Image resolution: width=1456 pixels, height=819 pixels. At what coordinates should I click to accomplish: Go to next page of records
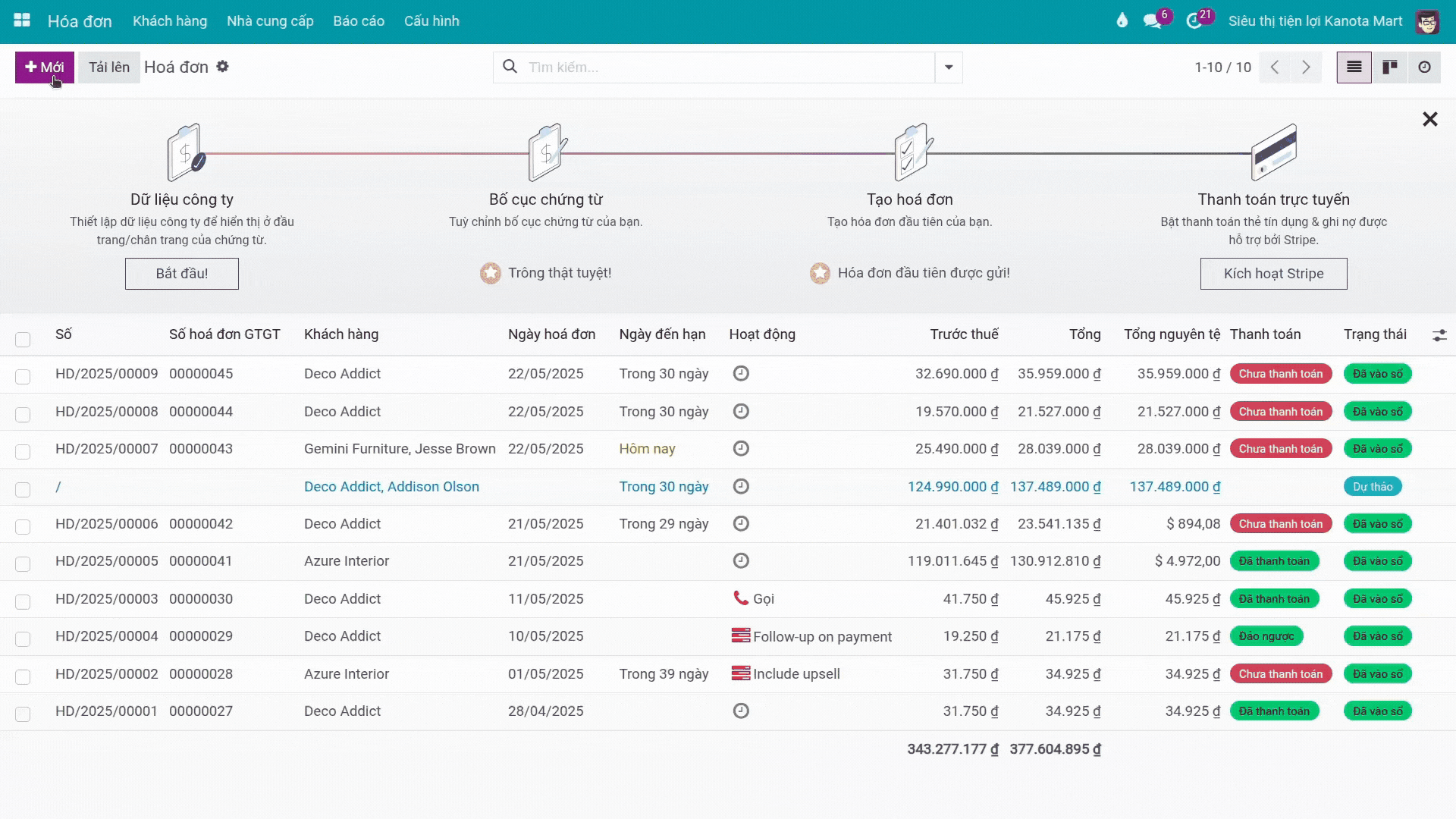tap(1306, 67)
